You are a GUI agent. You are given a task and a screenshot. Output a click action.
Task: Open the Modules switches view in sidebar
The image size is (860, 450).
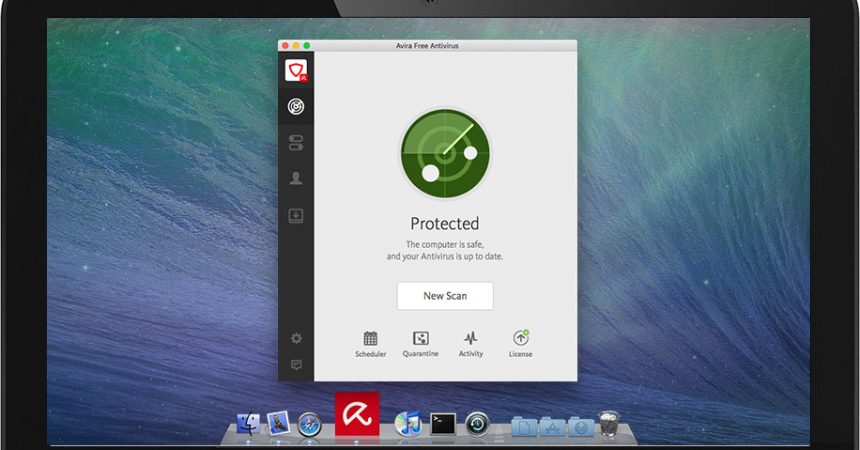click(296, 143)
